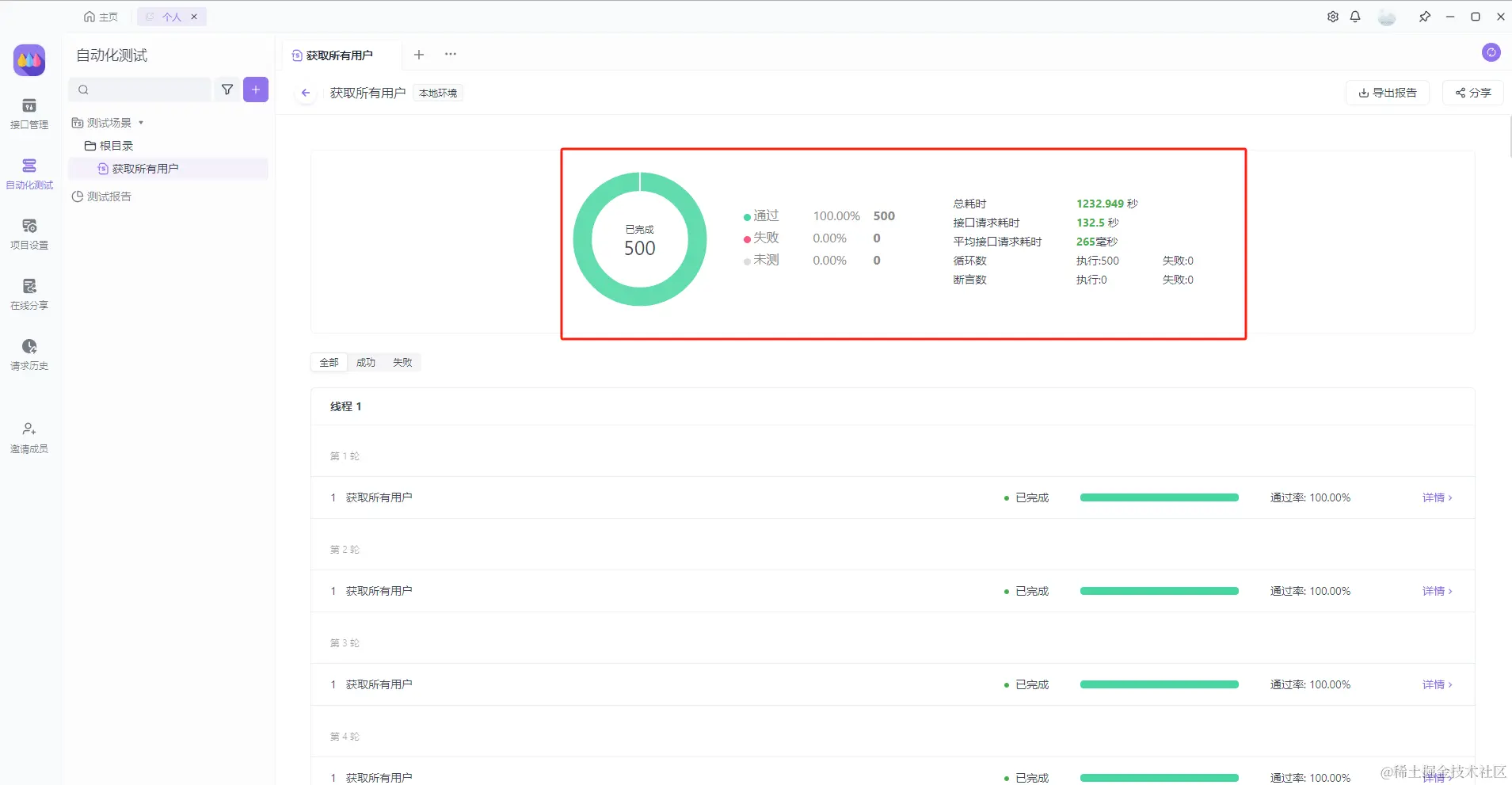
Task: Click the purple plus add button
Action: tap(256, 90)
